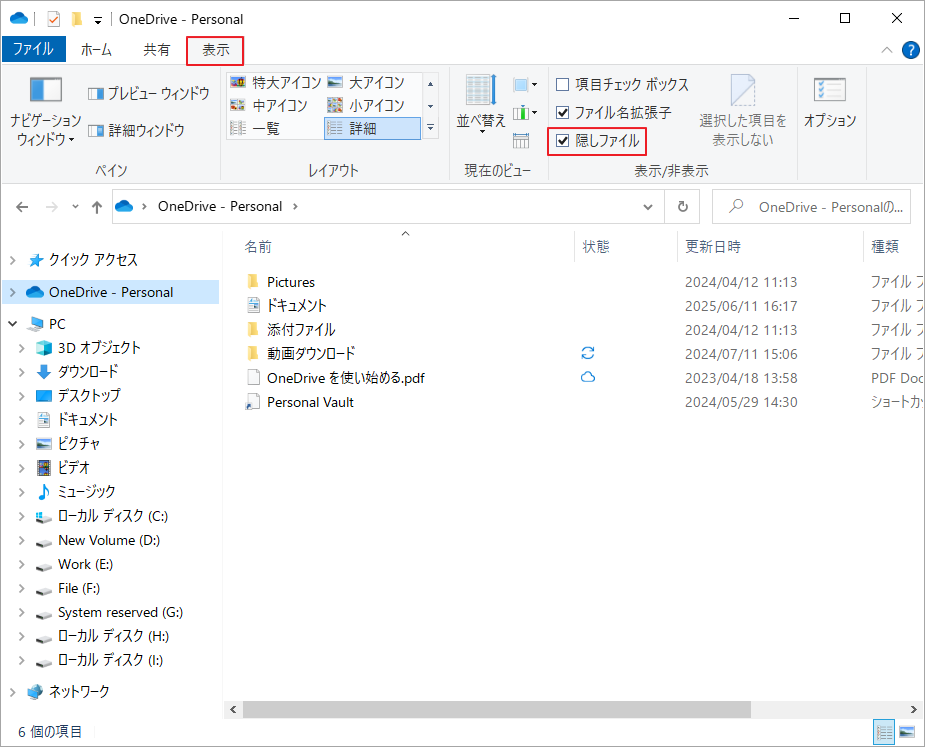Click the horizontal scrollbar thumb

497,709
